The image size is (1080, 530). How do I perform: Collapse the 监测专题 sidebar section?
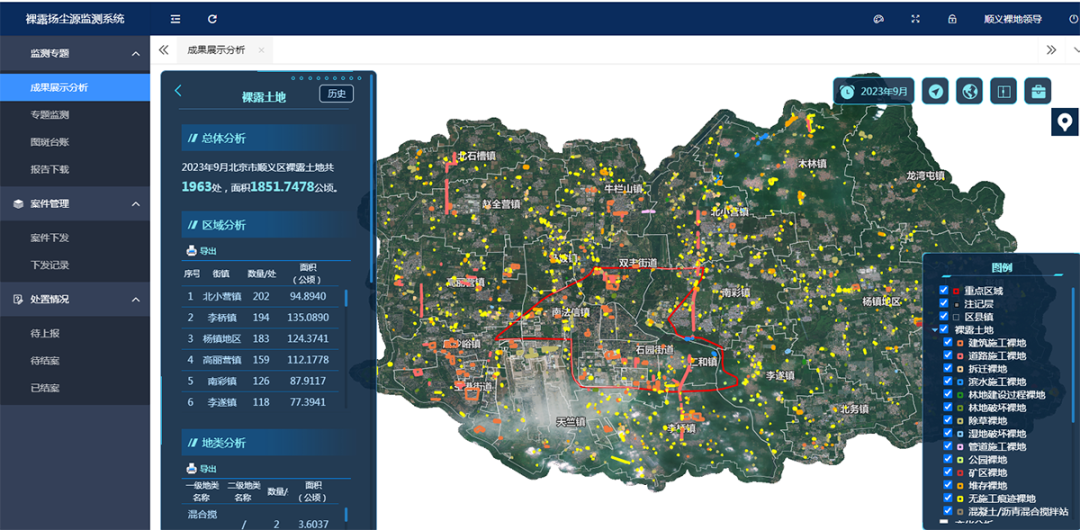point(136,54)
